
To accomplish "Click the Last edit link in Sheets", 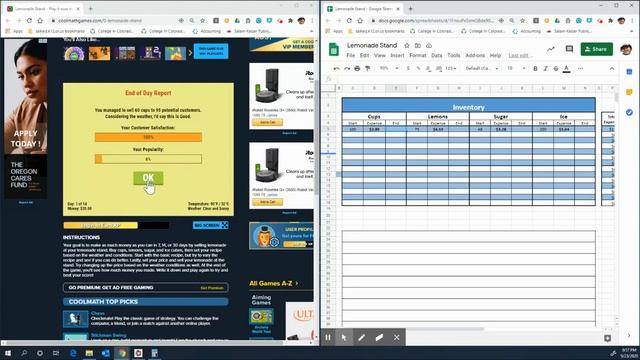I will (519, 55).
